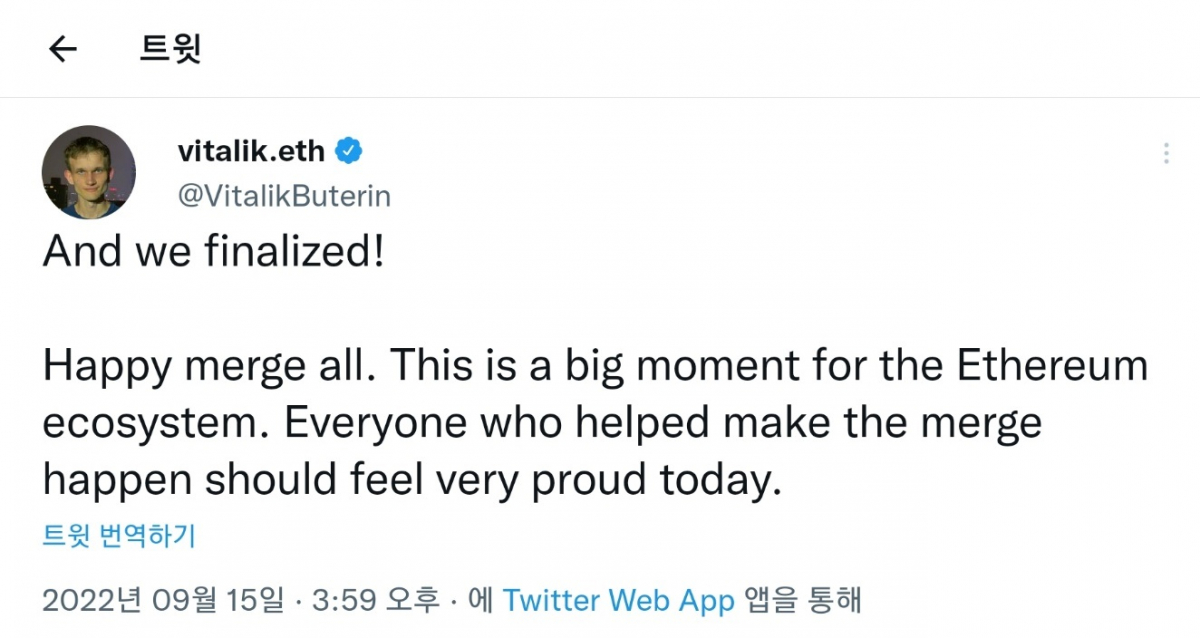This screenshot has height=638, width=1200.
Task: Click the word "Ethereum" in the tweet
Action: click(1053, 367)
